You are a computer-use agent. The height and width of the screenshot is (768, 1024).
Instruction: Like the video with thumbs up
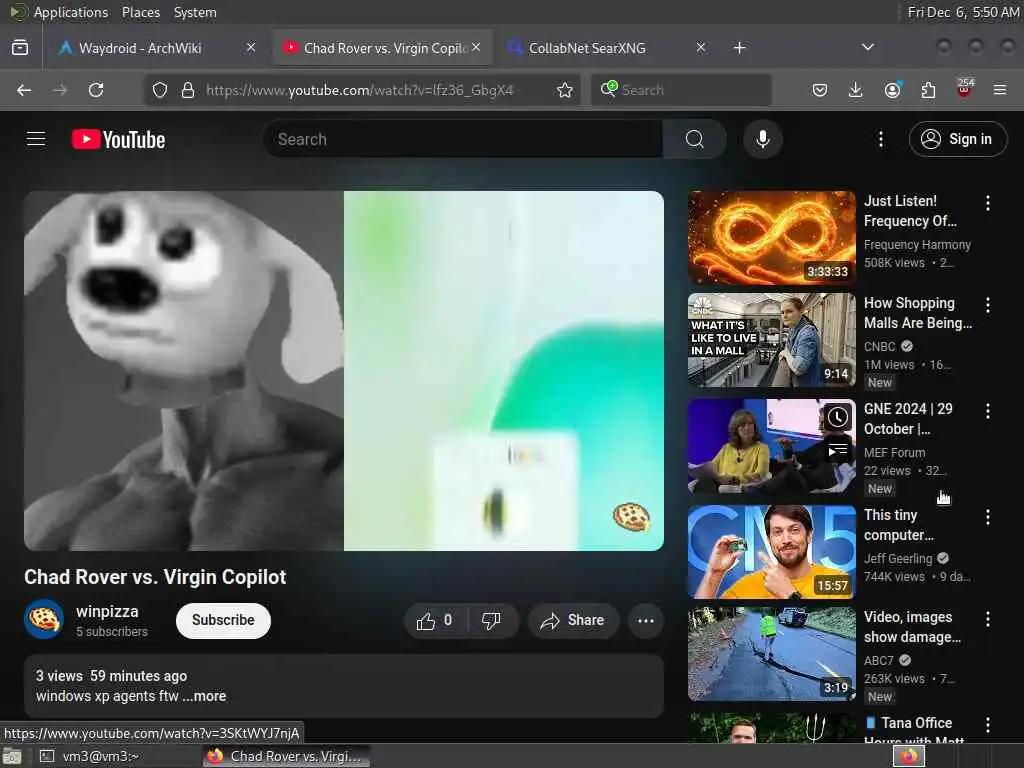pyautogui.click(x=435, y=620)
